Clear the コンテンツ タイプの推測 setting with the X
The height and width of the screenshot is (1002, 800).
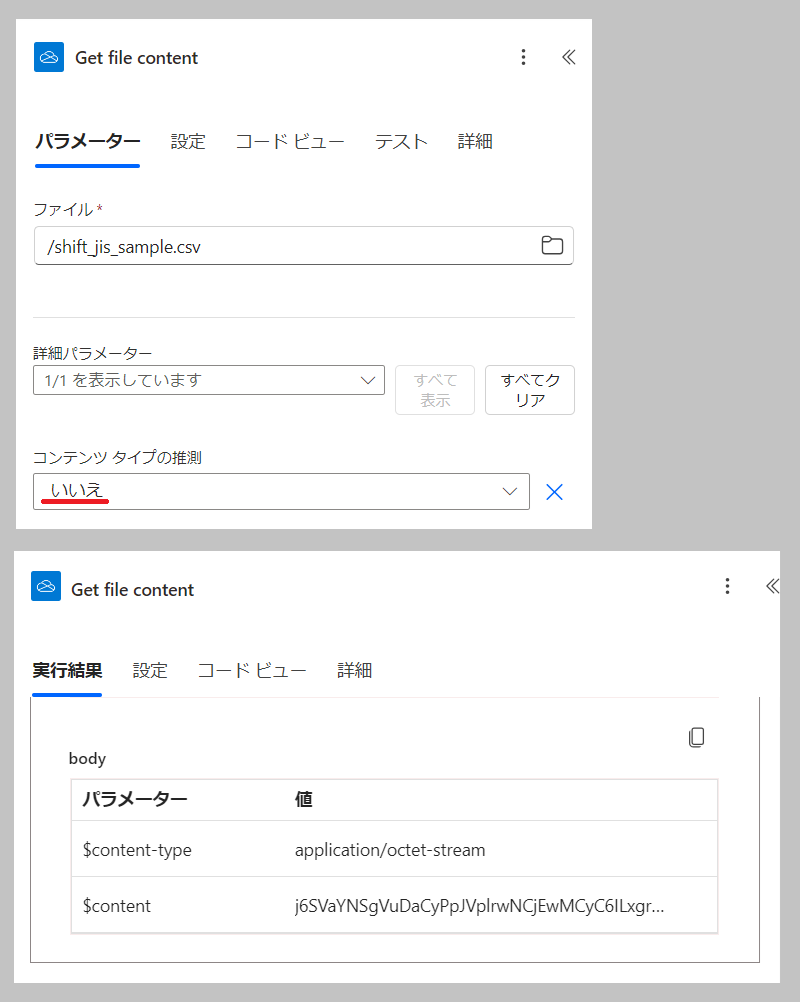pos(555,491)
